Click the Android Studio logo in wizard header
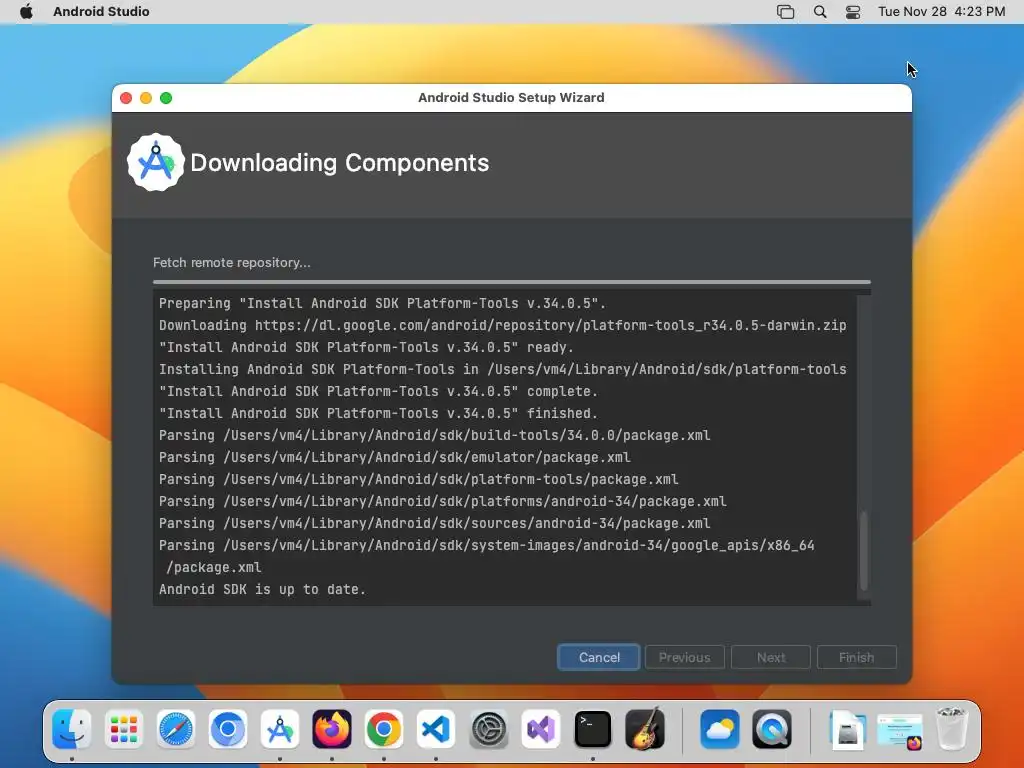The height and width of the screenshot is (768, 1024). coord(155,163)
